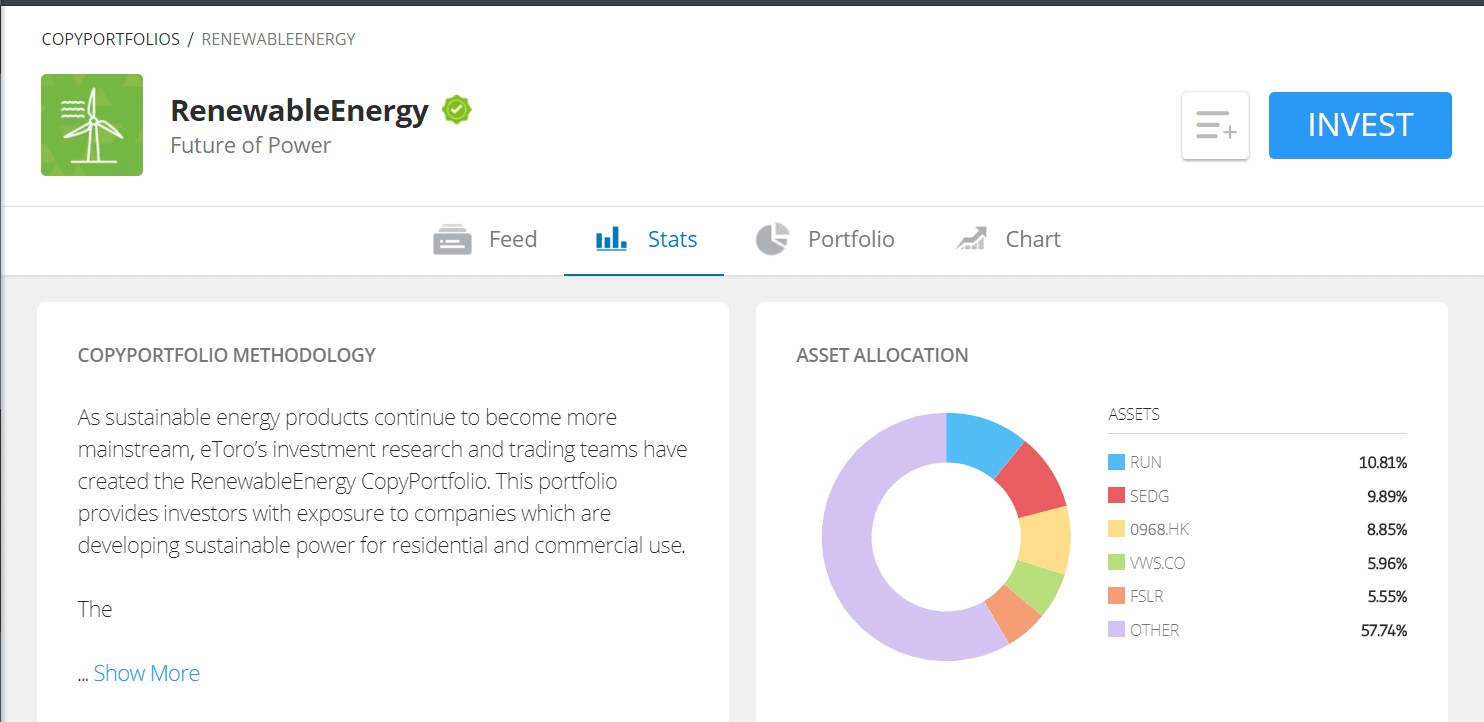The width and height of the screenshot is (1484, 722).
Task: Click the blue INVEST button
Action: point(1360,125)
